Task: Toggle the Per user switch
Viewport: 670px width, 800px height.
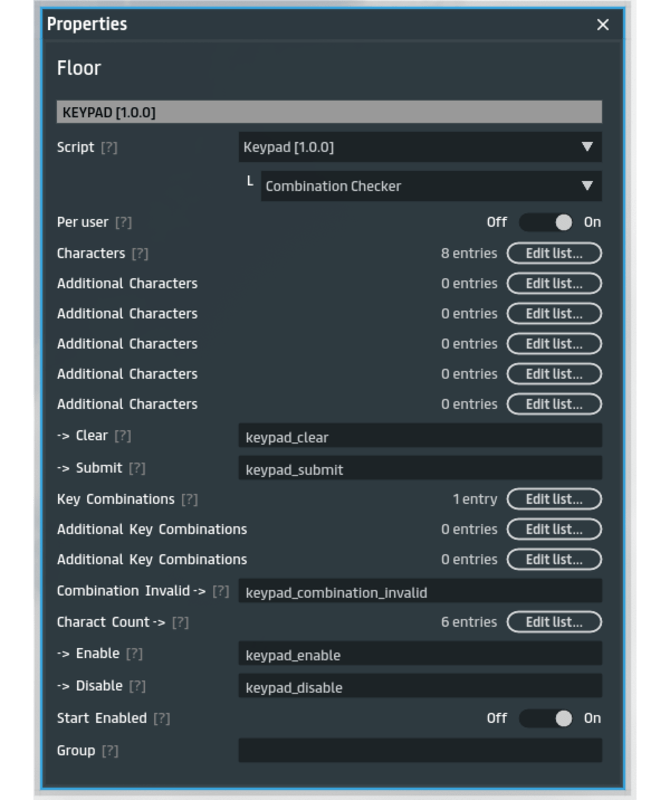Action: coord(545,222)
